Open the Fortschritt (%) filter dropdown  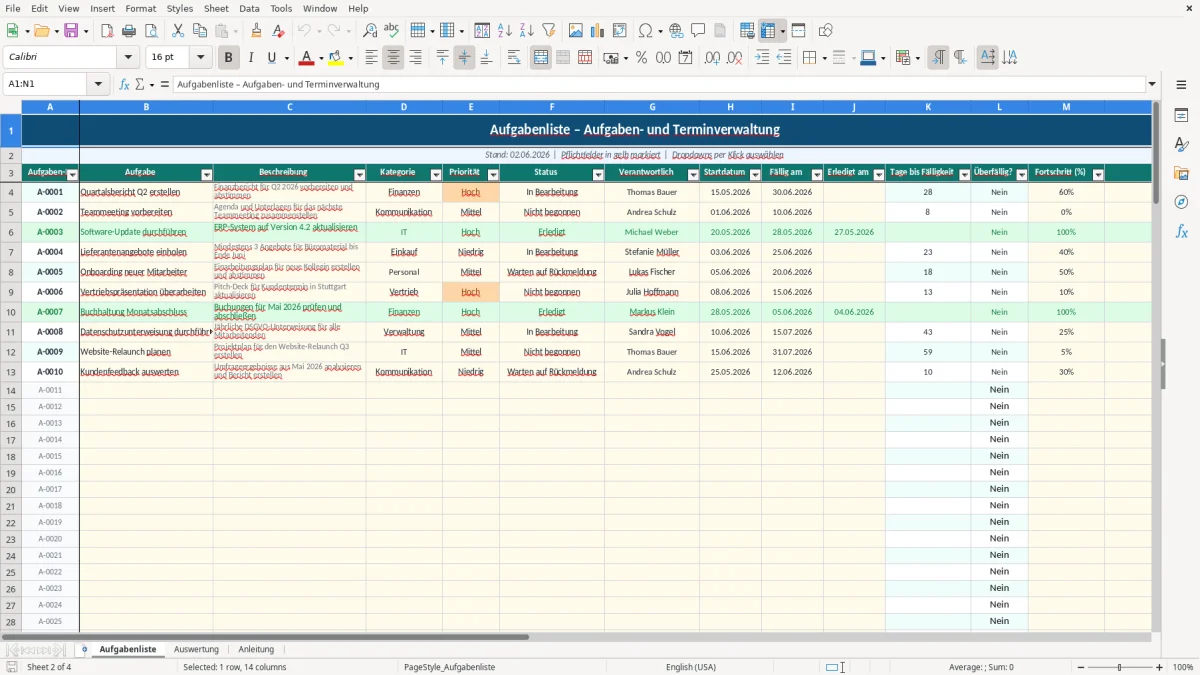[x=1098, y=174]
